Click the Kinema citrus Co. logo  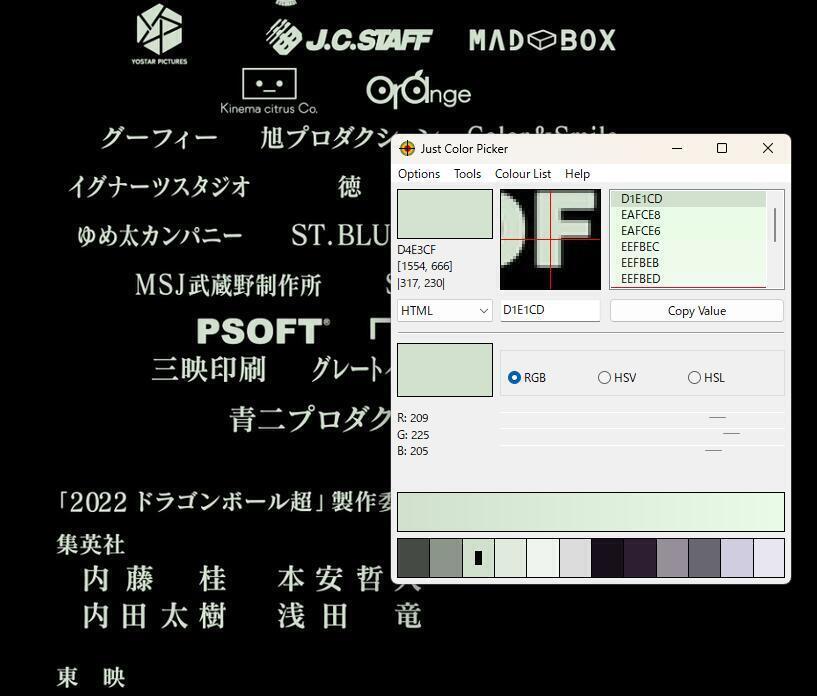click(x=269, y=91)
